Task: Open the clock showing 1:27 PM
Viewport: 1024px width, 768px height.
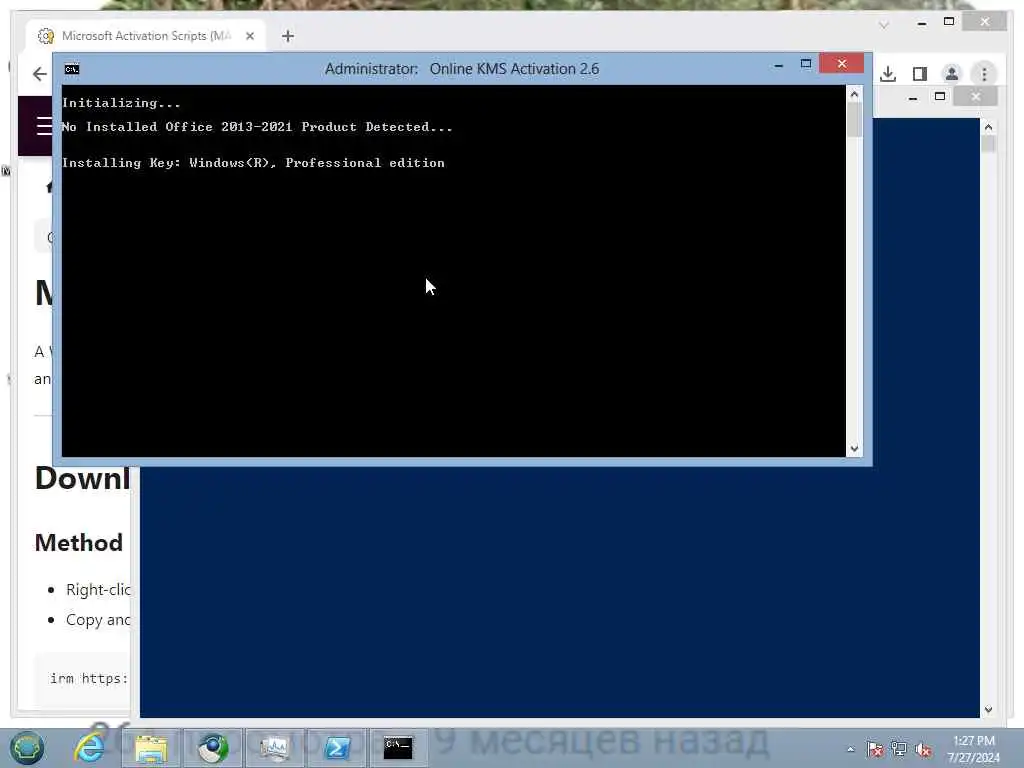Action: tap(974, 749)
